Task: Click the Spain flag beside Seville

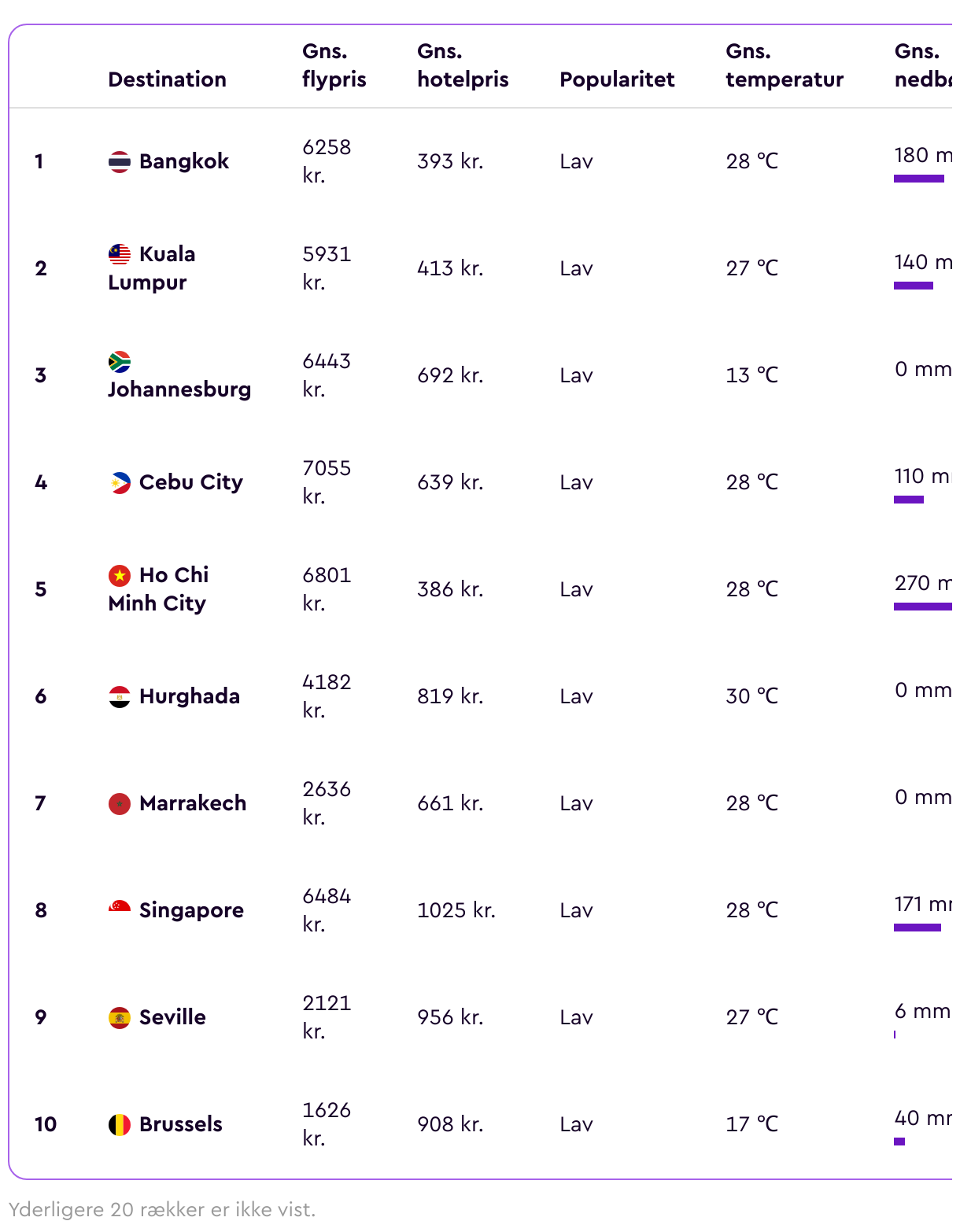Action: click(x=120, y=1017)
